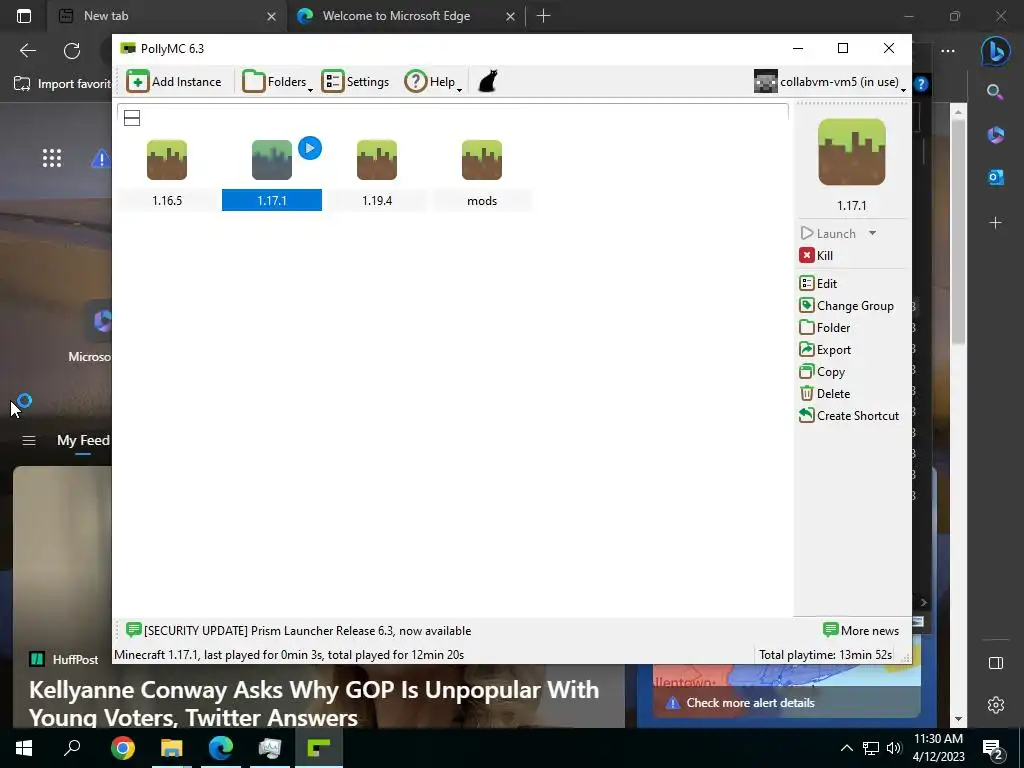Switch to the New tab in Edge
Image resolution: width=1024 pixels, height=768 pixels.
[x=167, y=16]
